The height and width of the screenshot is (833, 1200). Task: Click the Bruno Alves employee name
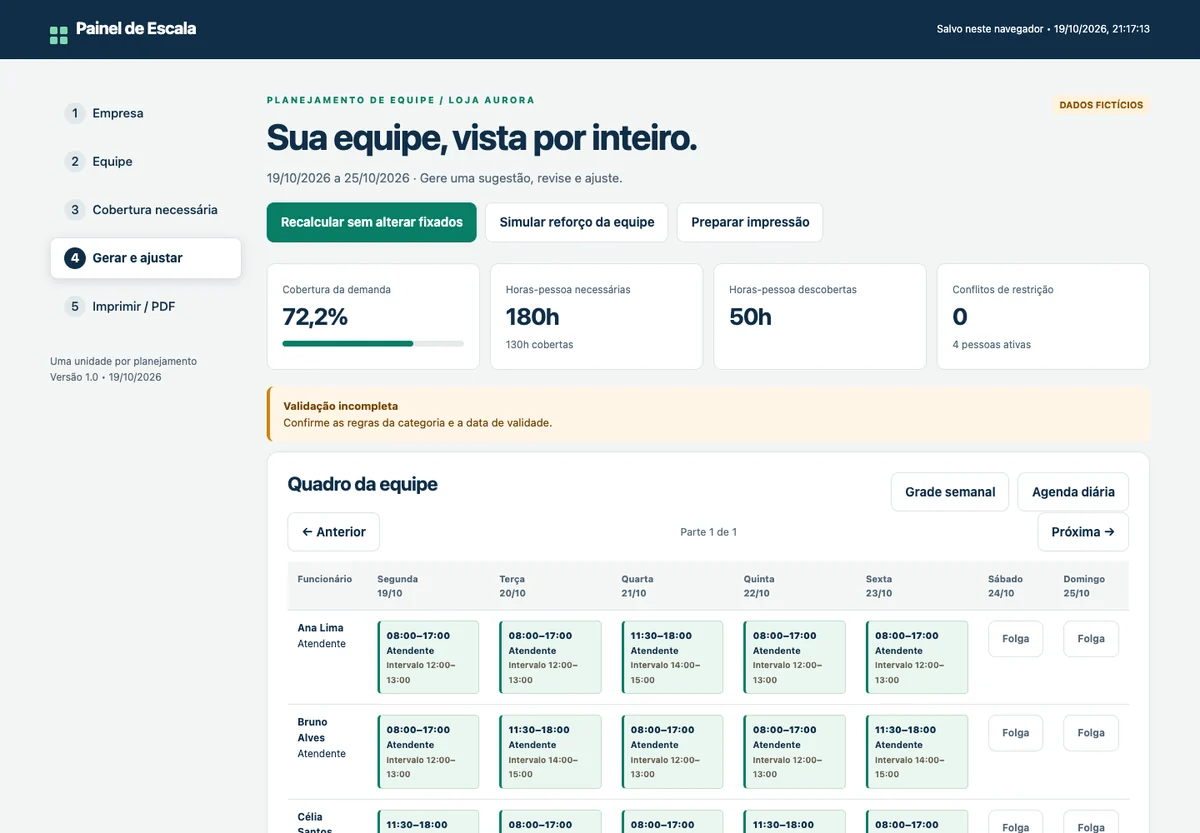(x=313, y=730)
